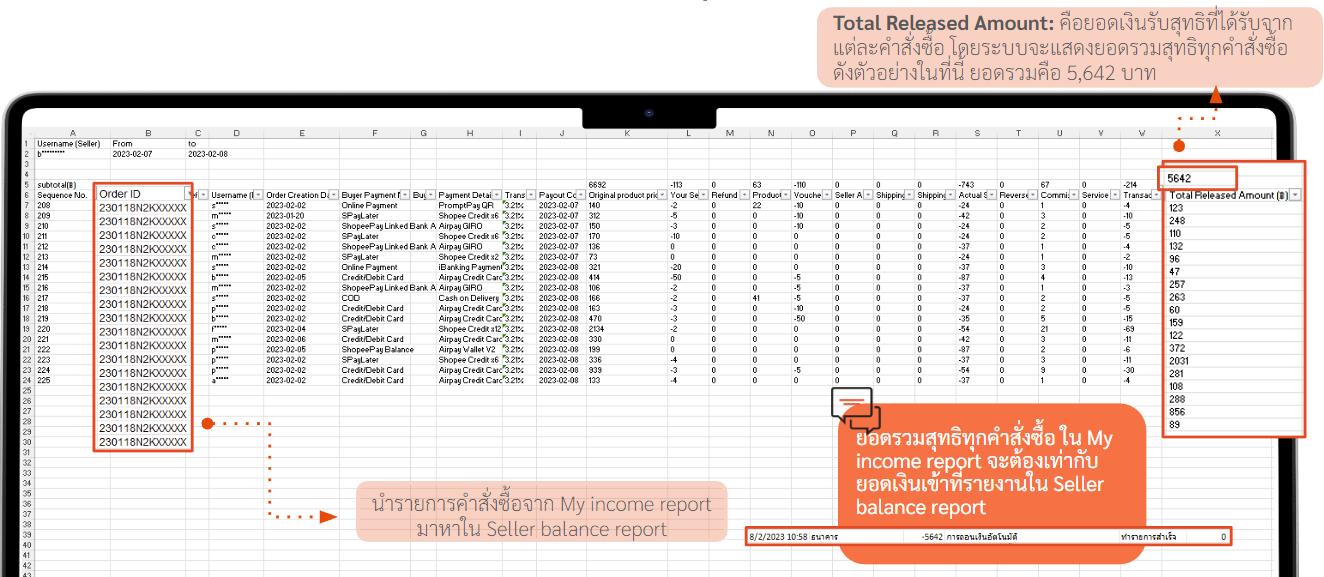Open the Buyer Payment column filter icon

coord(404,195)
